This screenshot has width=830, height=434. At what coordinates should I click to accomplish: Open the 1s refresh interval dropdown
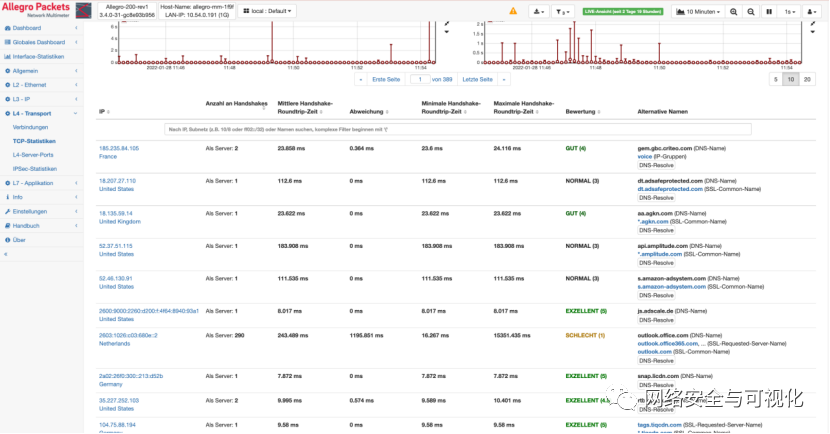pos(789,11)
